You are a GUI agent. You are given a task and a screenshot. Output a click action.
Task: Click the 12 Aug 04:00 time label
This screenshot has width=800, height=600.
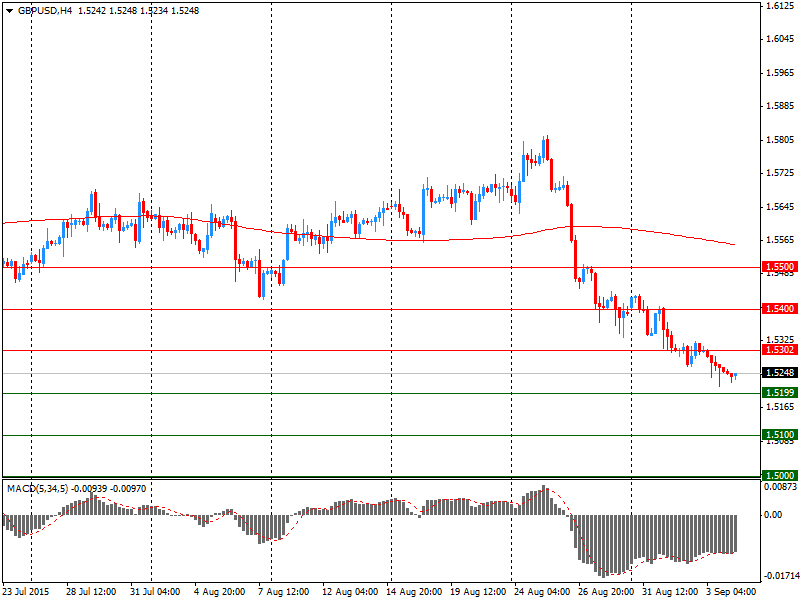tap(350, 592)
